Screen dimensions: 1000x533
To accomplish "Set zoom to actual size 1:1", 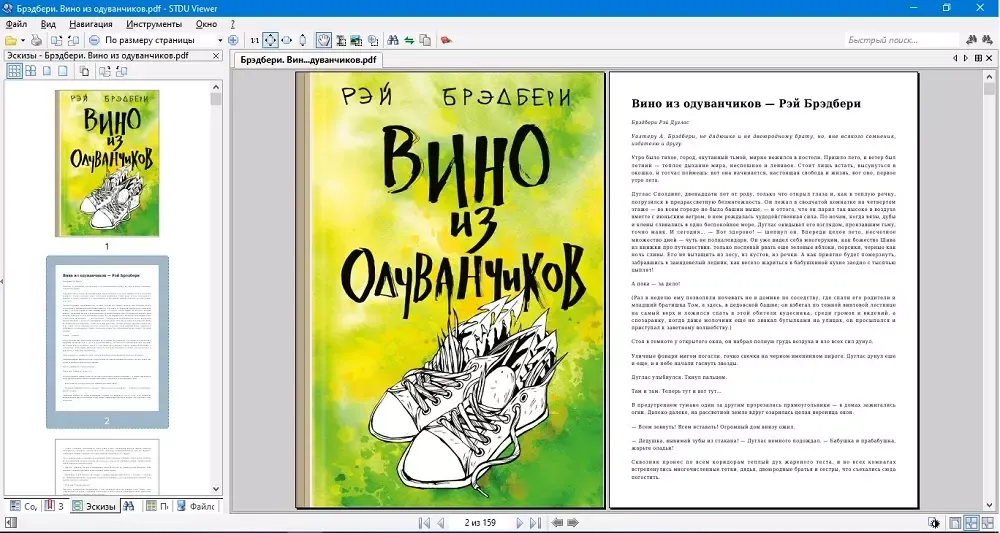I will point(254,40).
